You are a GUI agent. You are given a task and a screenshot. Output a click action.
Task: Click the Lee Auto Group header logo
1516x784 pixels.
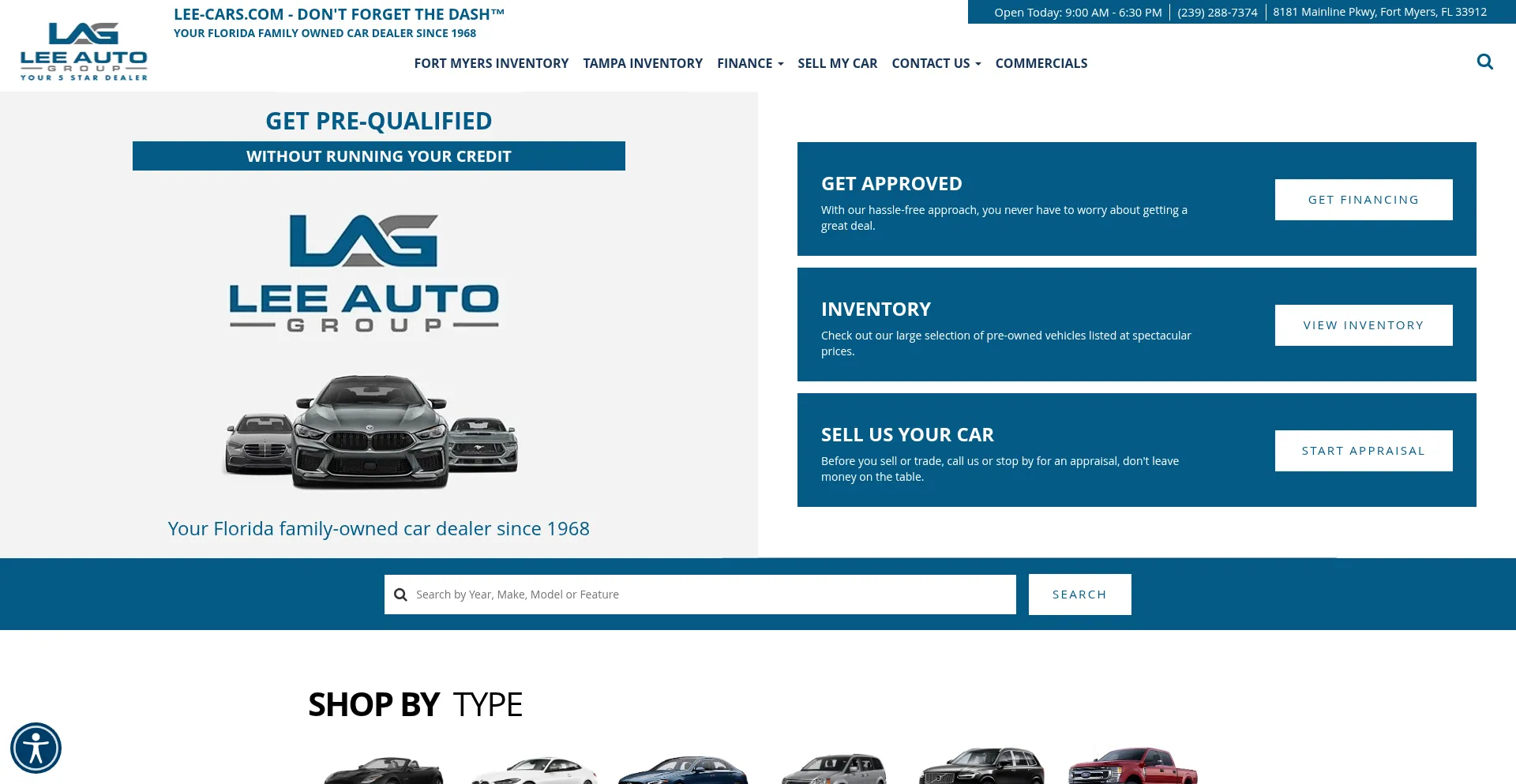tap(84, 51)
